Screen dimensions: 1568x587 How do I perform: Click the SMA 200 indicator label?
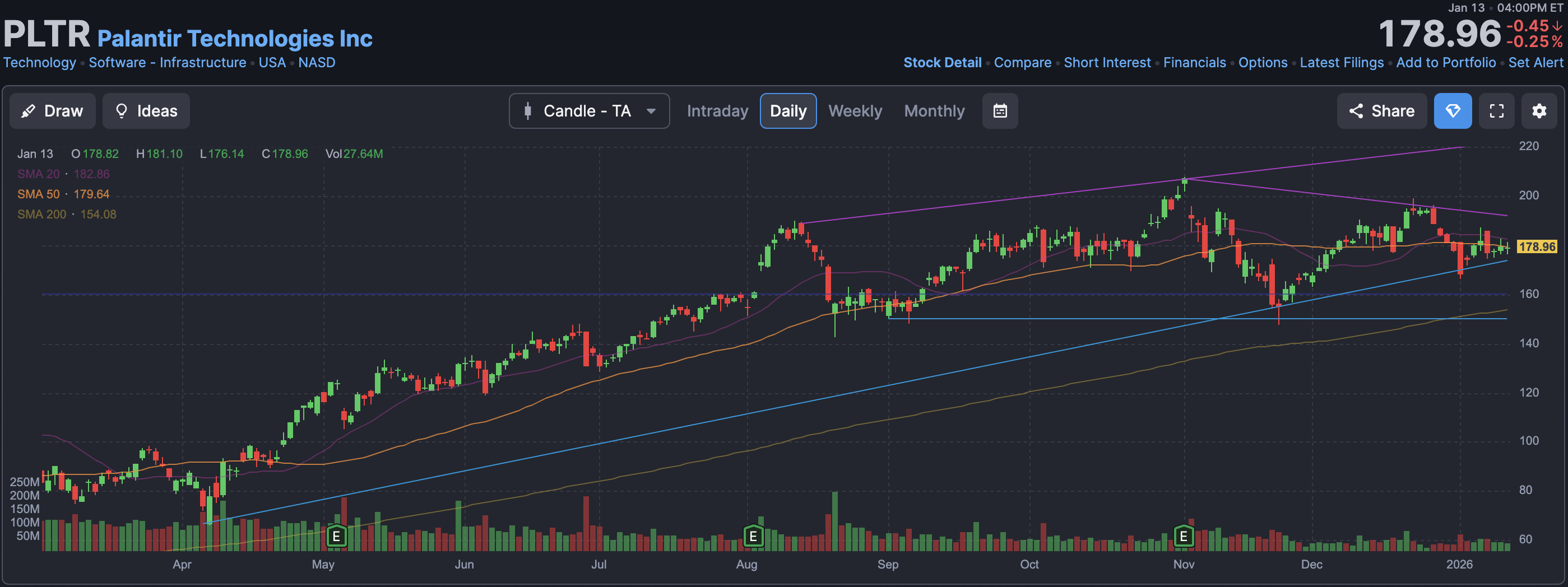tap(41, 214)
